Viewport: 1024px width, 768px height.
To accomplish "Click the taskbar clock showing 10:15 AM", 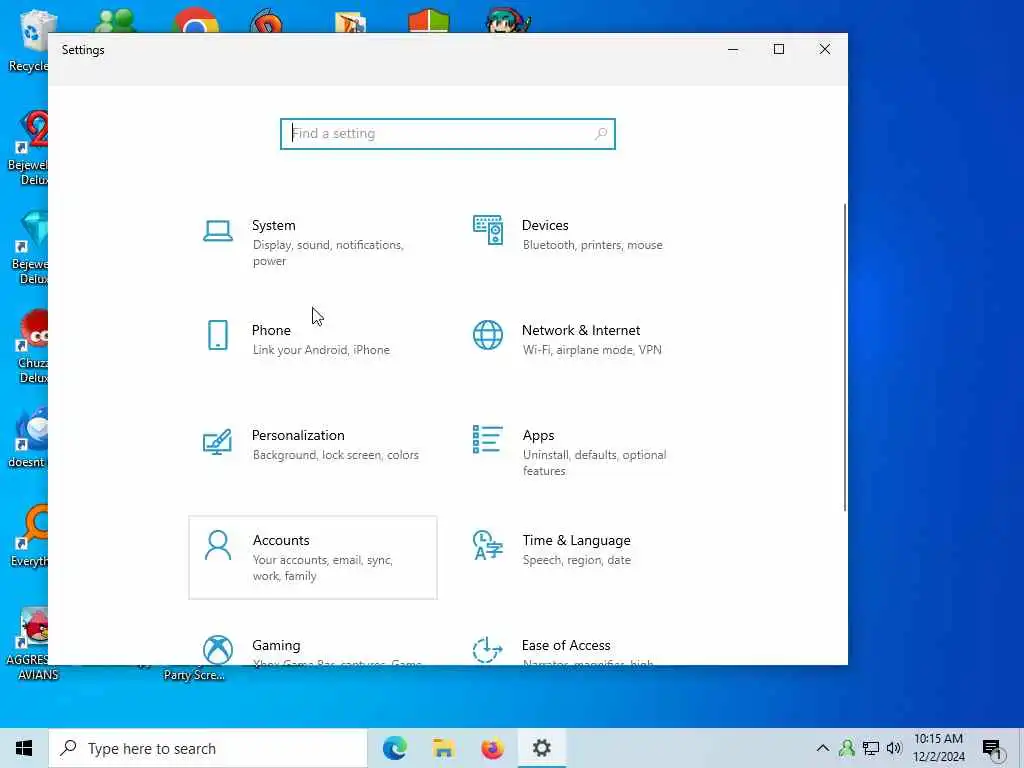I will 938,748.
